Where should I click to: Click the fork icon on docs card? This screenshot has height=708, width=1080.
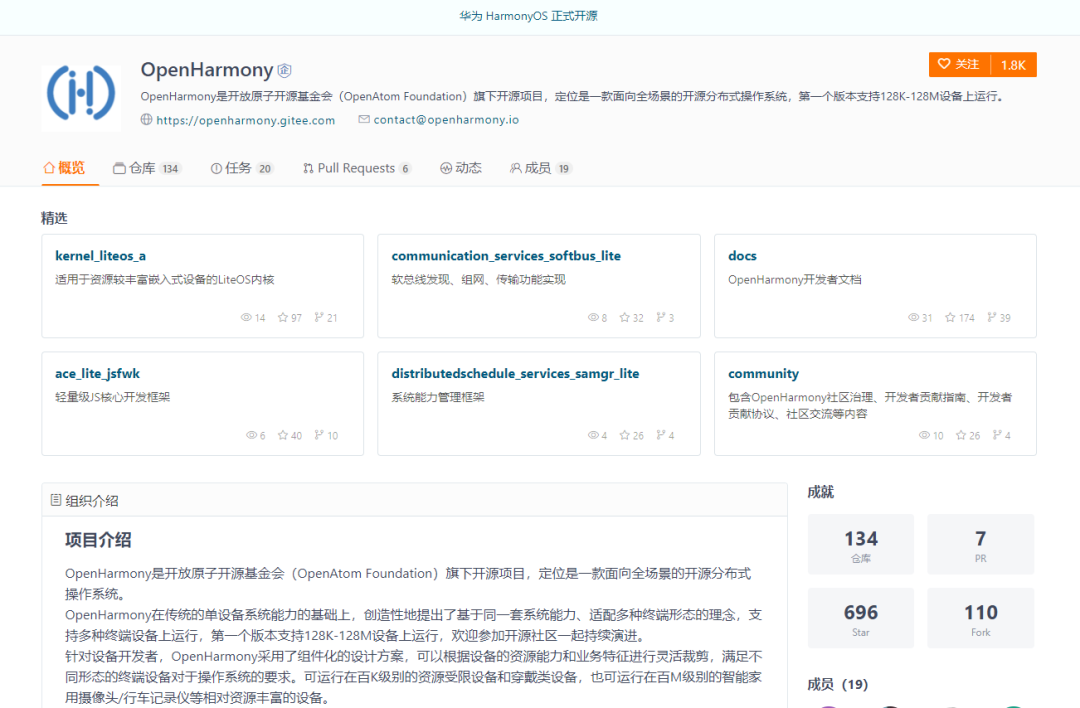(992, 317)
